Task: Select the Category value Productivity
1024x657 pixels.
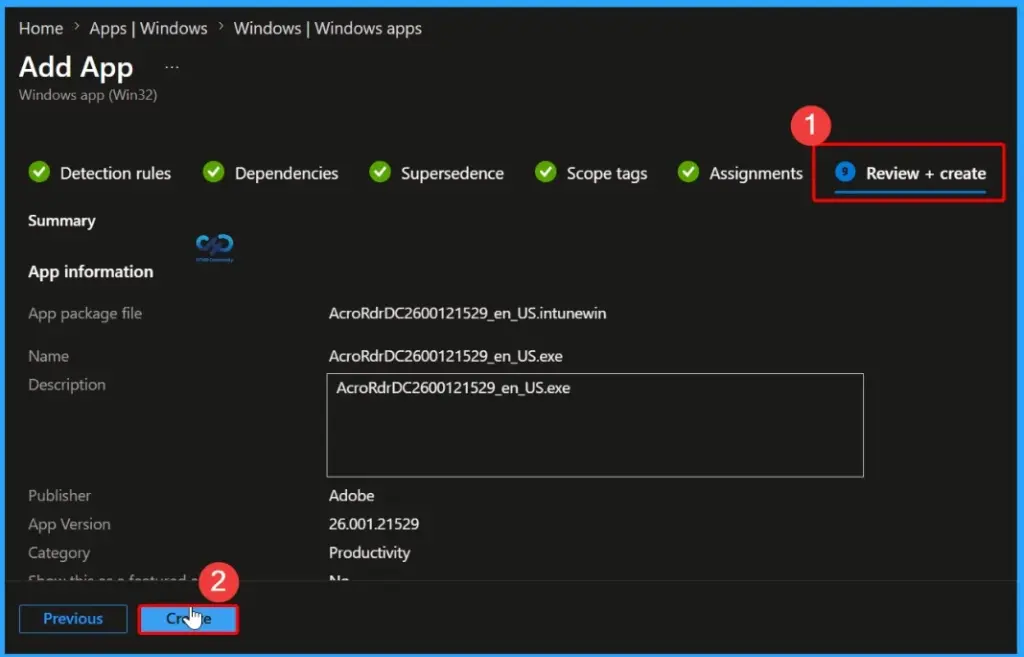Action: coord(369,553)
